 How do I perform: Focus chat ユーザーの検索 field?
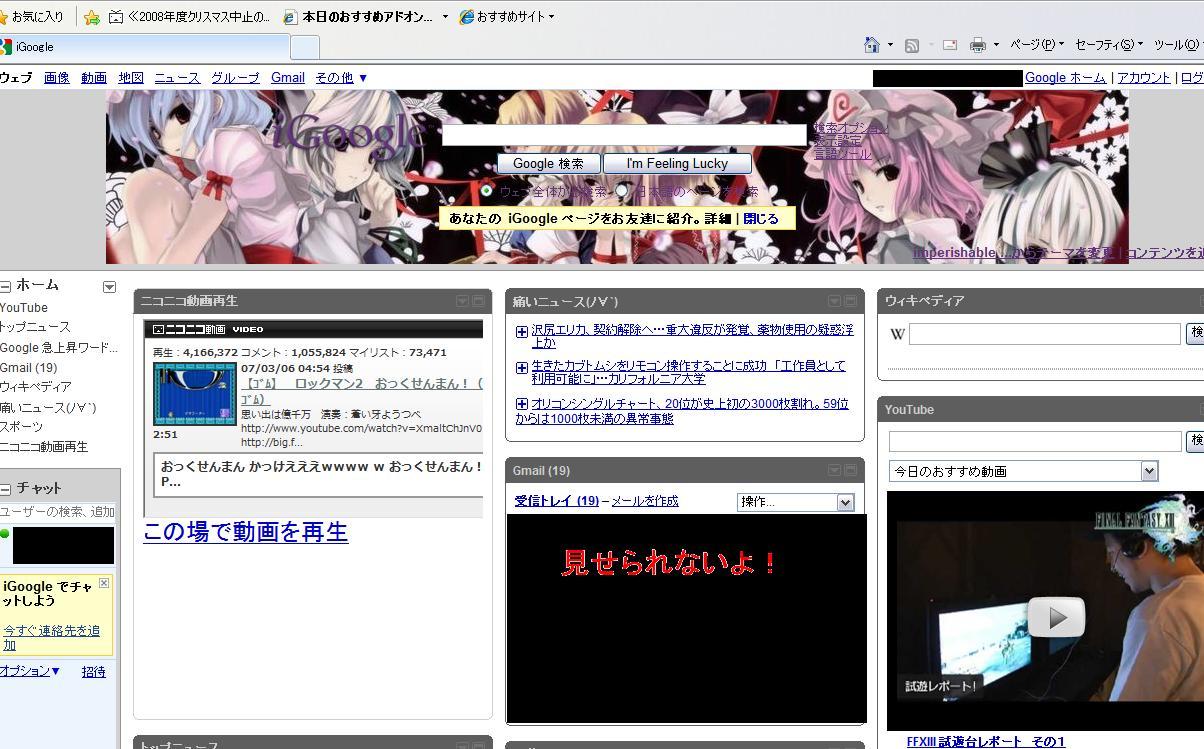59,511
